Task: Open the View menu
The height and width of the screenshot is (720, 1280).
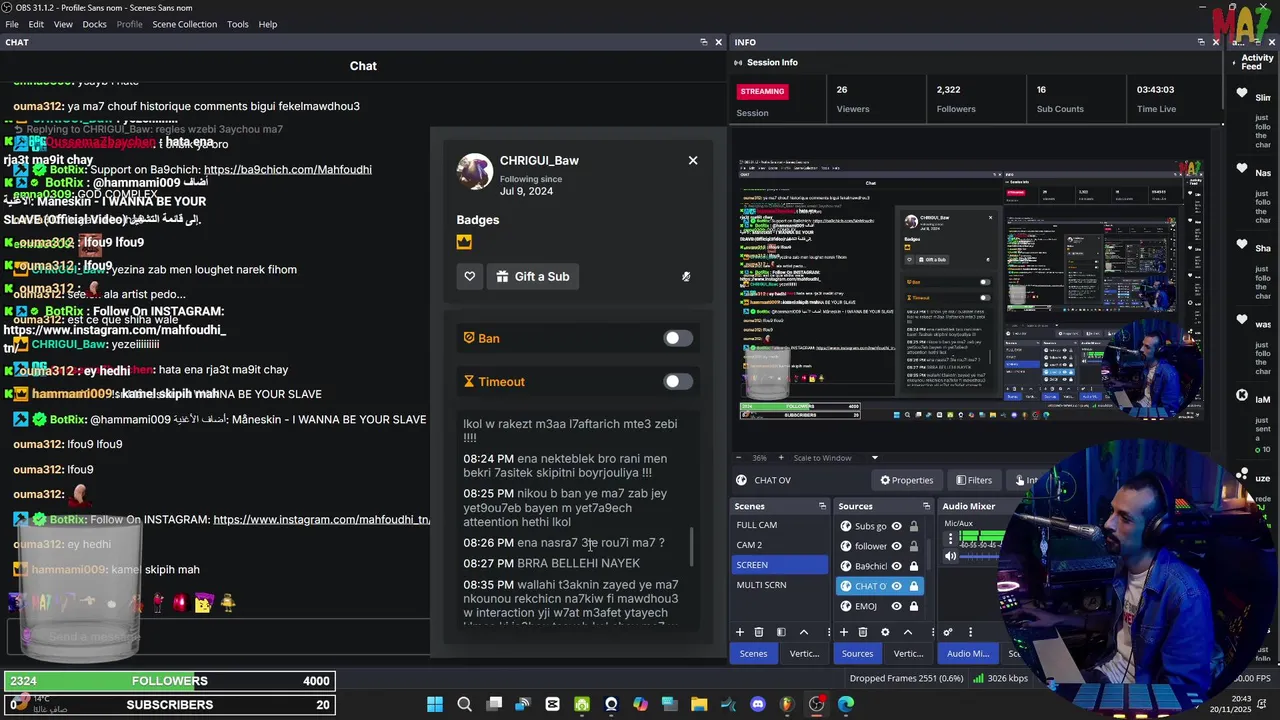Action: click(x=63, y=24)
